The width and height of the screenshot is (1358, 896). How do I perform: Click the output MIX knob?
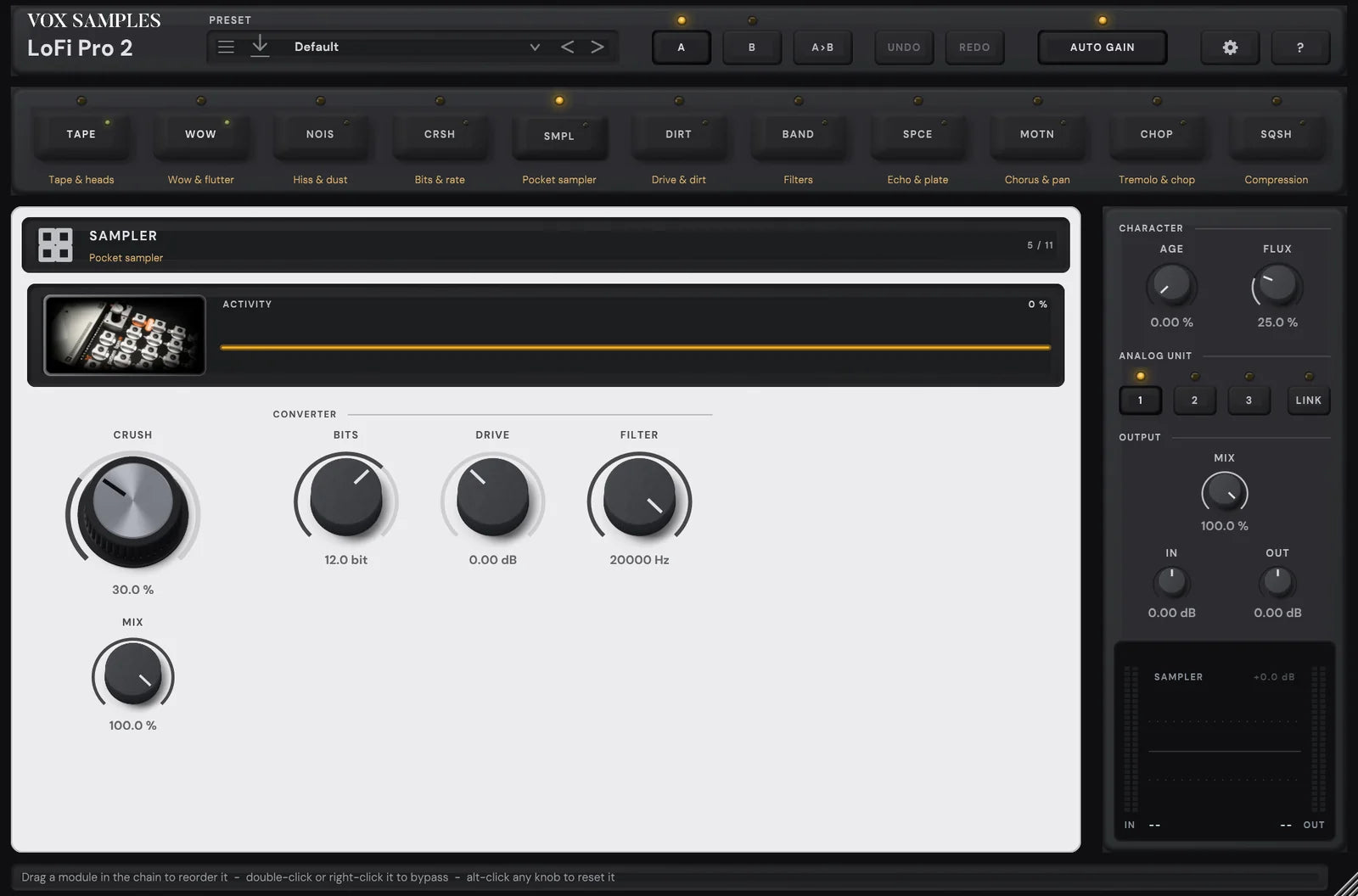(x=1225, y=492)
